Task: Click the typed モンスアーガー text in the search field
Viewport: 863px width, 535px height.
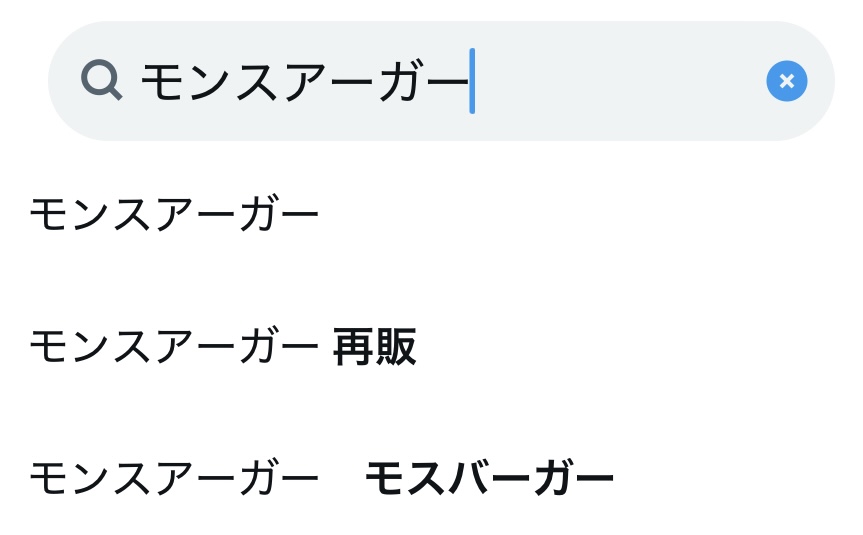Action: 305,81
